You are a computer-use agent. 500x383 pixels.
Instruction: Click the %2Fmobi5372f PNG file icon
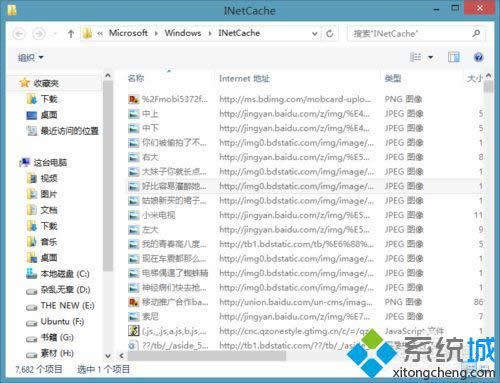[133, 99]
